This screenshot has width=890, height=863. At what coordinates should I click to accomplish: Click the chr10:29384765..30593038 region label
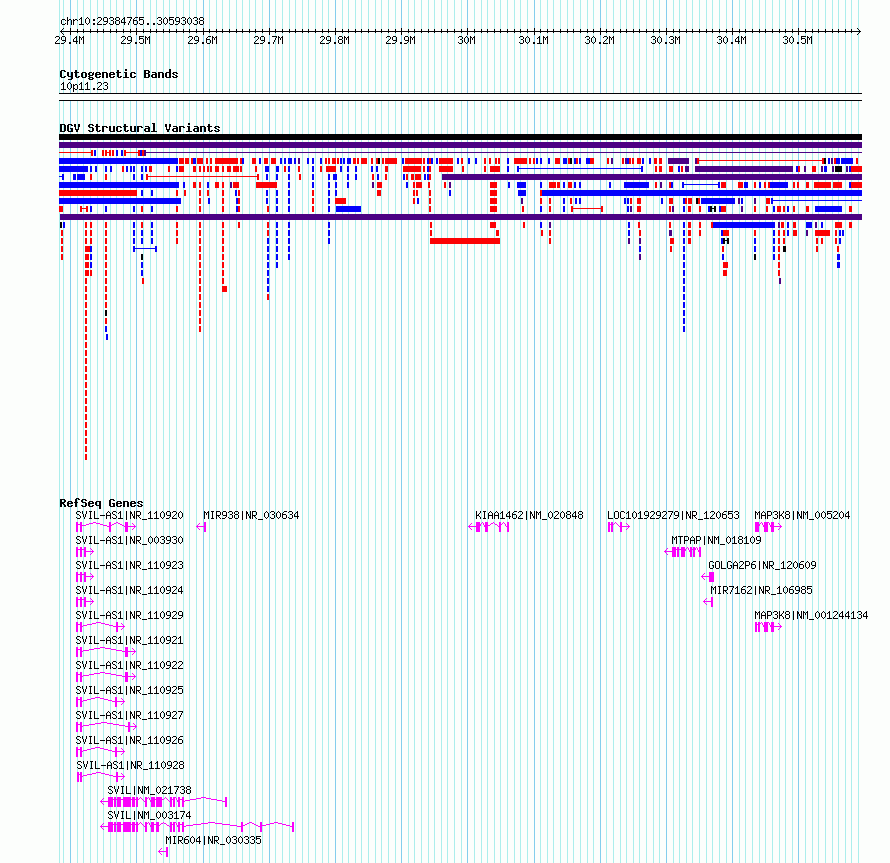pyautogui.click(x=132, y=21)
